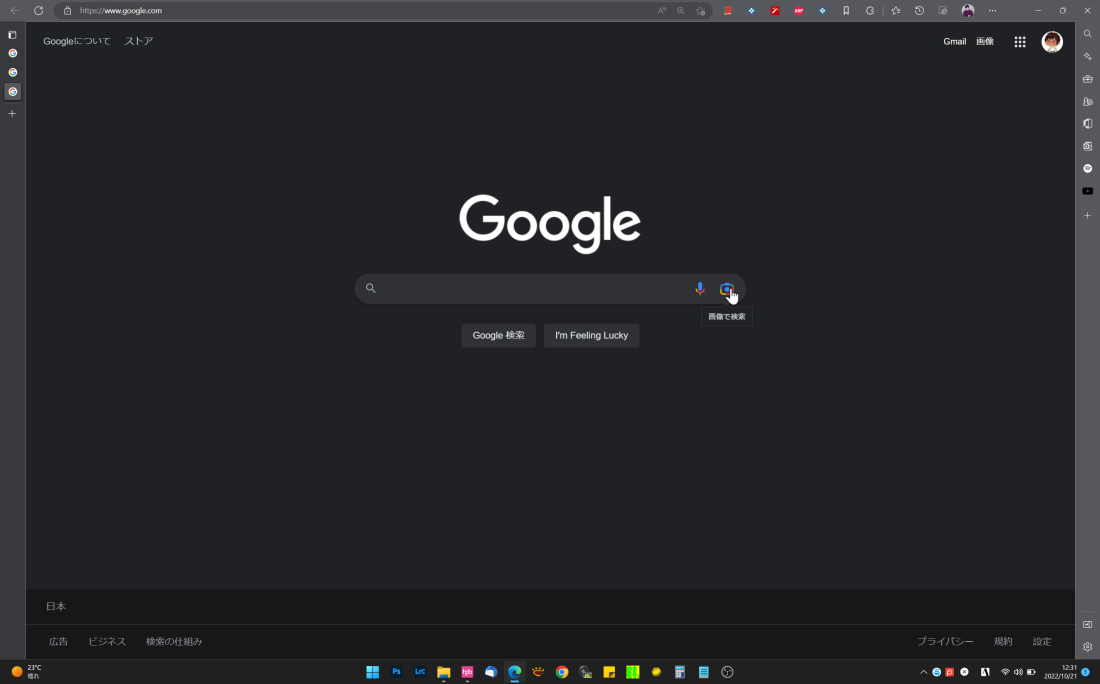Open Lightroom Classic from the taskbar
Image resolution: width=1100 pixels, height=684 pixels.
pos(420,671)
